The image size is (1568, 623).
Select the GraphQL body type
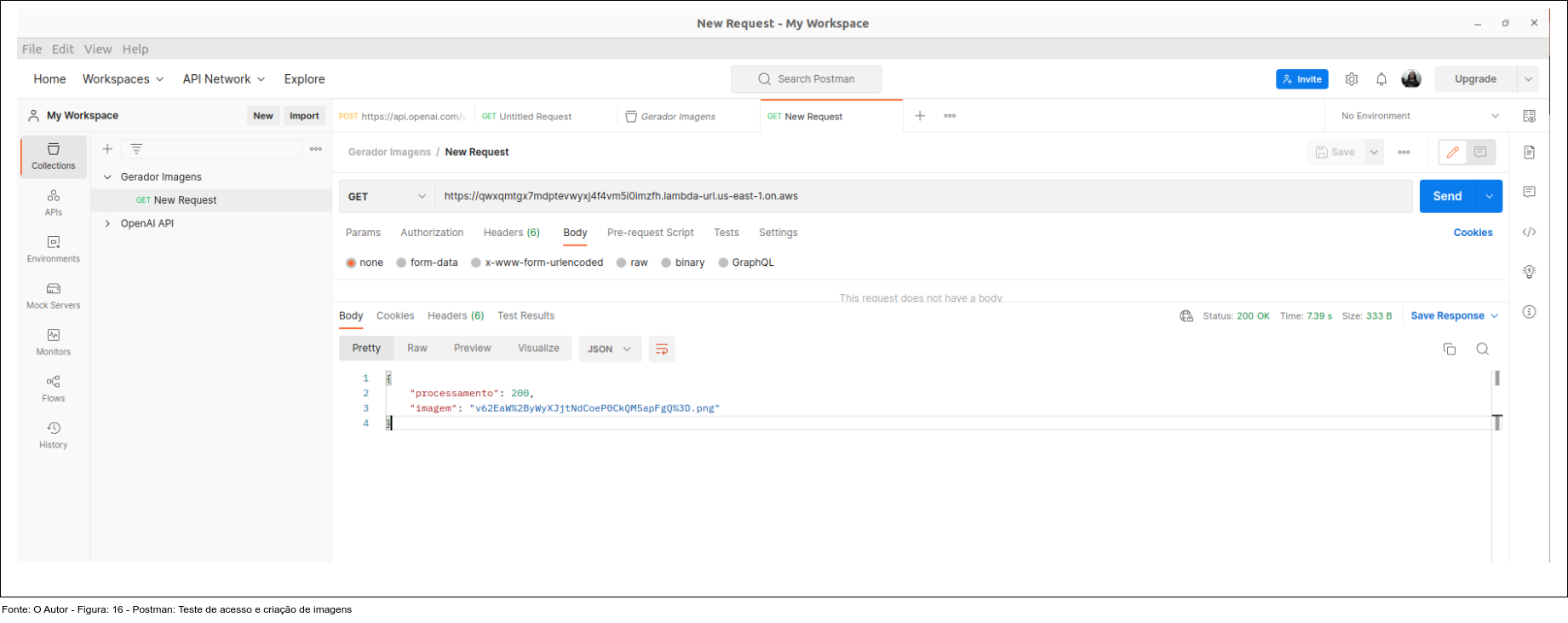pos(746,262)
